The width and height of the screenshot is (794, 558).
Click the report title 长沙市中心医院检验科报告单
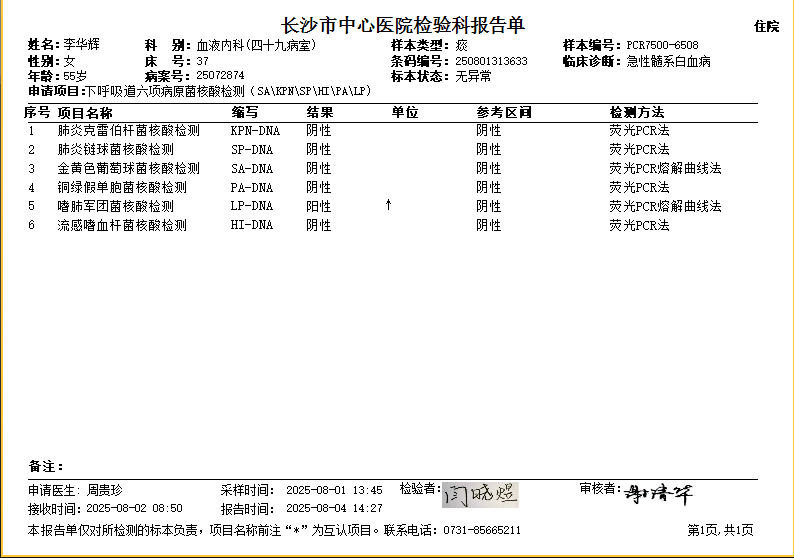click(403, 25)
